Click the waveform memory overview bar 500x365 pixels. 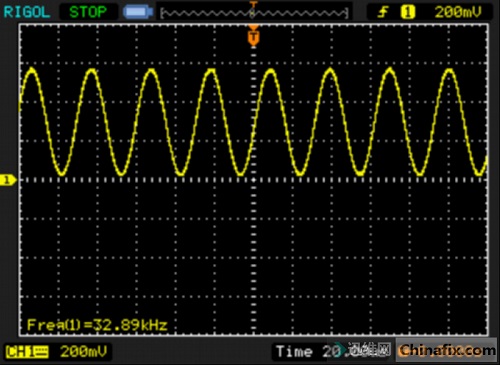pos(254,13)
